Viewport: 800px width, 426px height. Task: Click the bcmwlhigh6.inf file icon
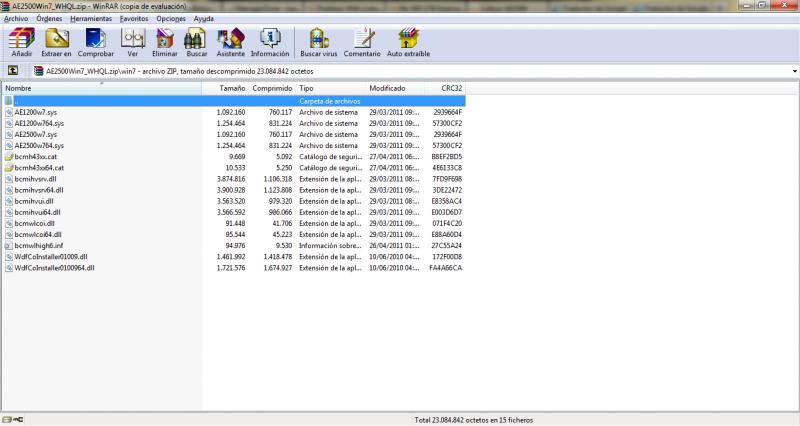[9, 245]
